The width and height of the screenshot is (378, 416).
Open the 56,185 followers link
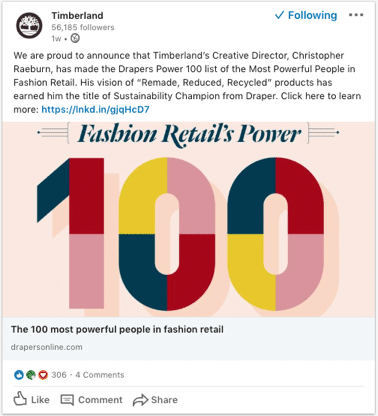[x=83, y=27]
